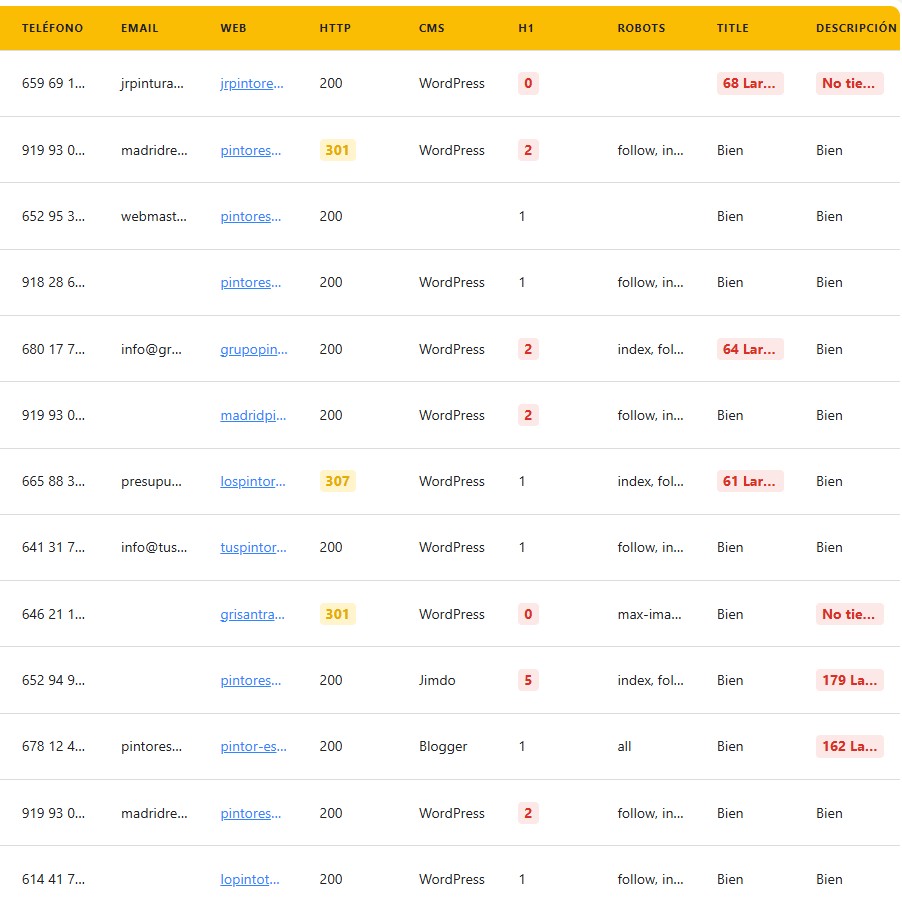This screenshot has height=904, width=902.
Task: Click the H1 badge showing 5
Action: click(x=528, y=681)
